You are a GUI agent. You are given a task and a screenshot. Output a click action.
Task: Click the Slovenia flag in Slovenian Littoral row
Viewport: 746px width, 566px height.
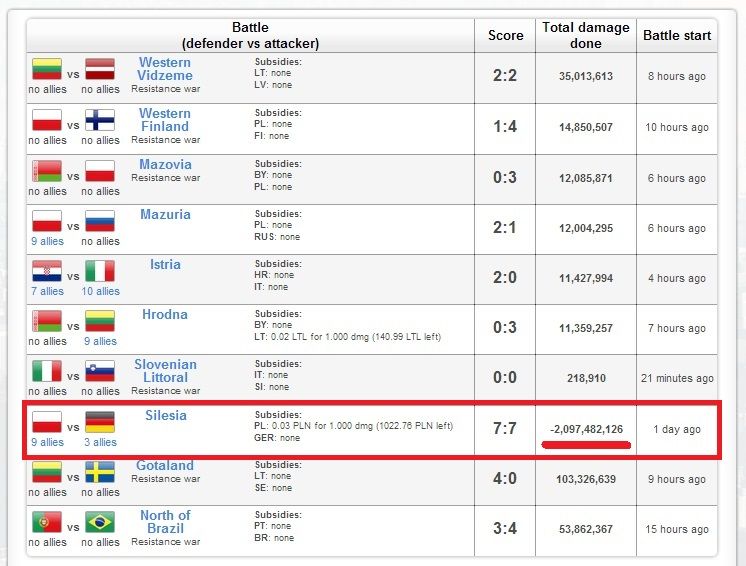click(100, 371)
